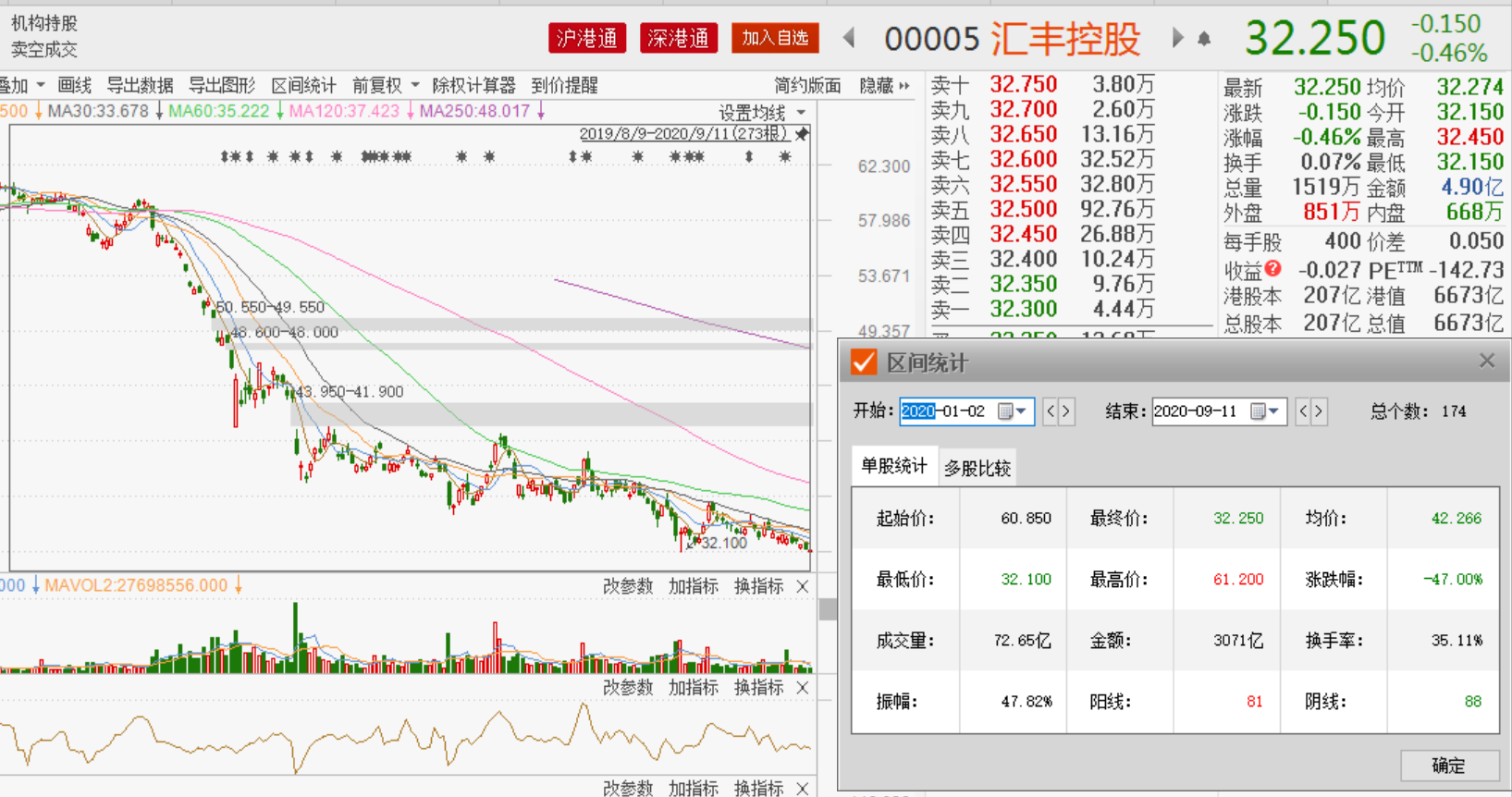This screenshot has height=797, width=1512.
Task: Open 到价提醒 price alert
Action: [564, 86]
